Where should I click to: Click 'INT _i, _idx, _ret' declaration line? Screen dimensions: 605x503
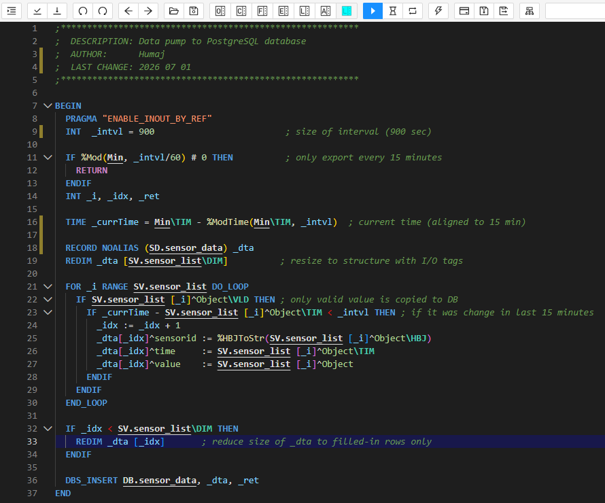pyautogui.click(x=112, y=196)
